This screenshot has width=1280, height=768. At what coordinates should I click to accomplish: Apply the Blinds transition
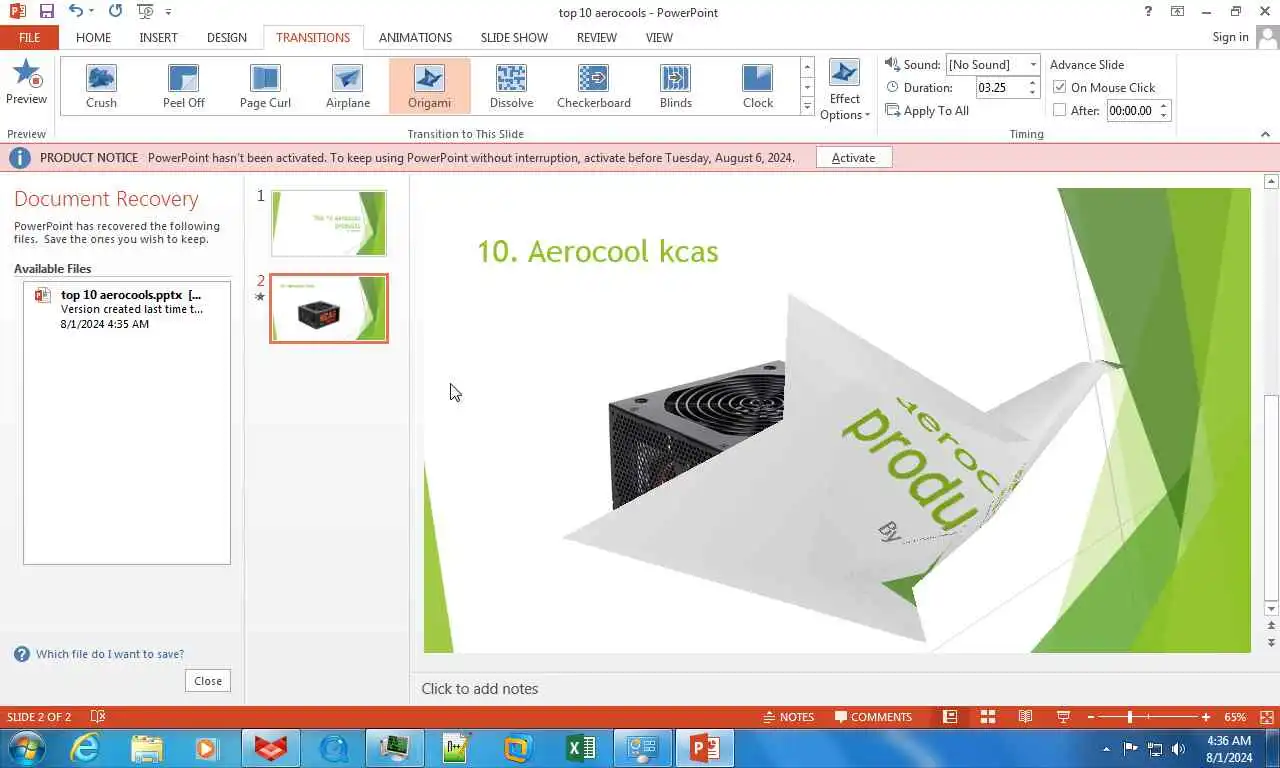click(x=676, y=86)
